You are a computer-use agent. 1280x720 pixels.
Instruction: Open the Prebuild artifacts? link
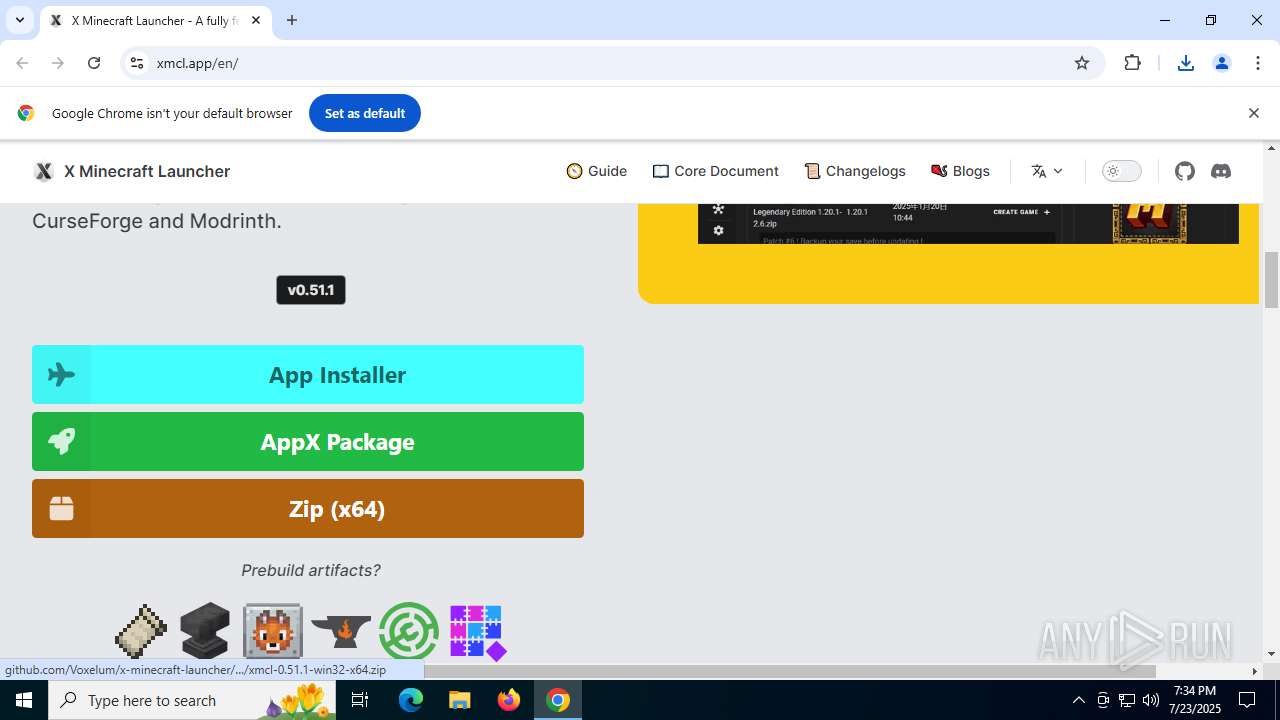310,570
